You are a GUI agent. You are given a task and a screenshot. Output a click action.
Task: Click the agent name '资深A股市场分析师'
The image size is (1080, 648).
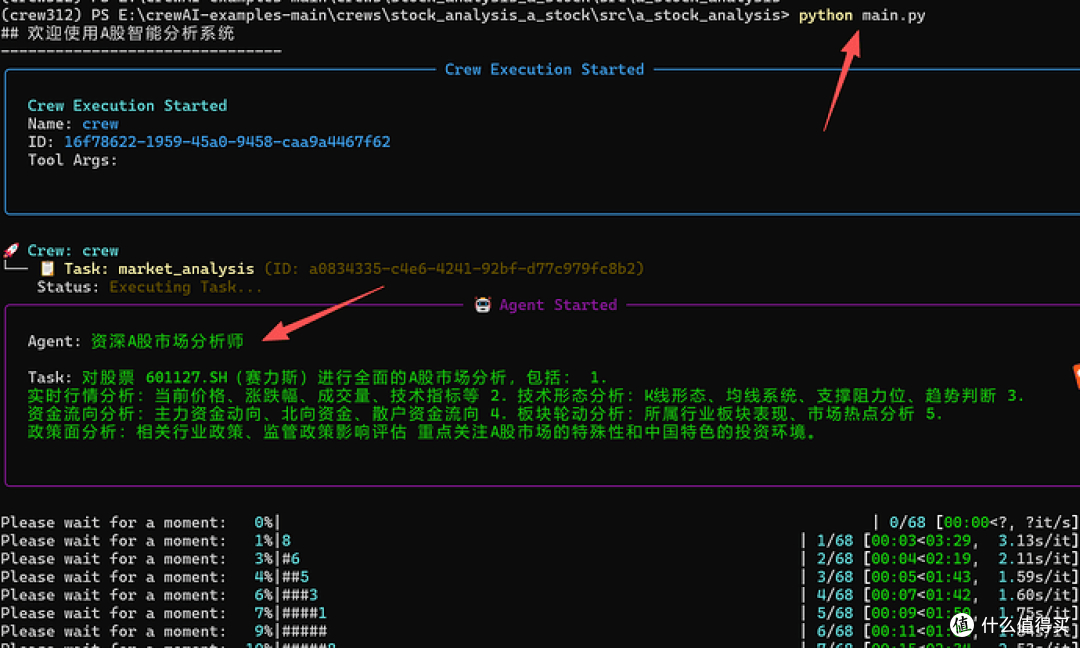point(167,341)
